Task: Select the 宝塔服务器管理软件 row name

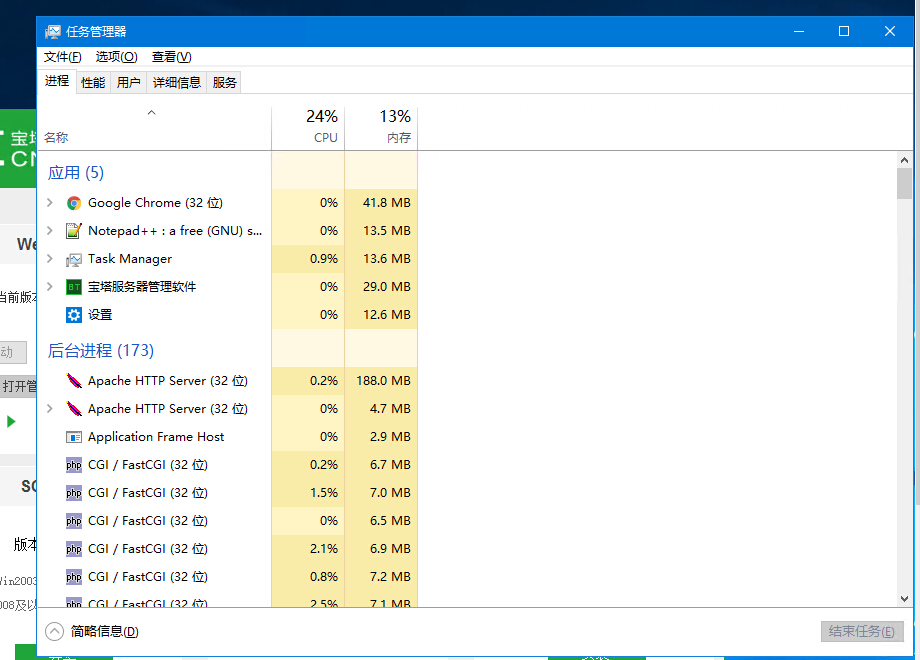Action: click(142, 287)
